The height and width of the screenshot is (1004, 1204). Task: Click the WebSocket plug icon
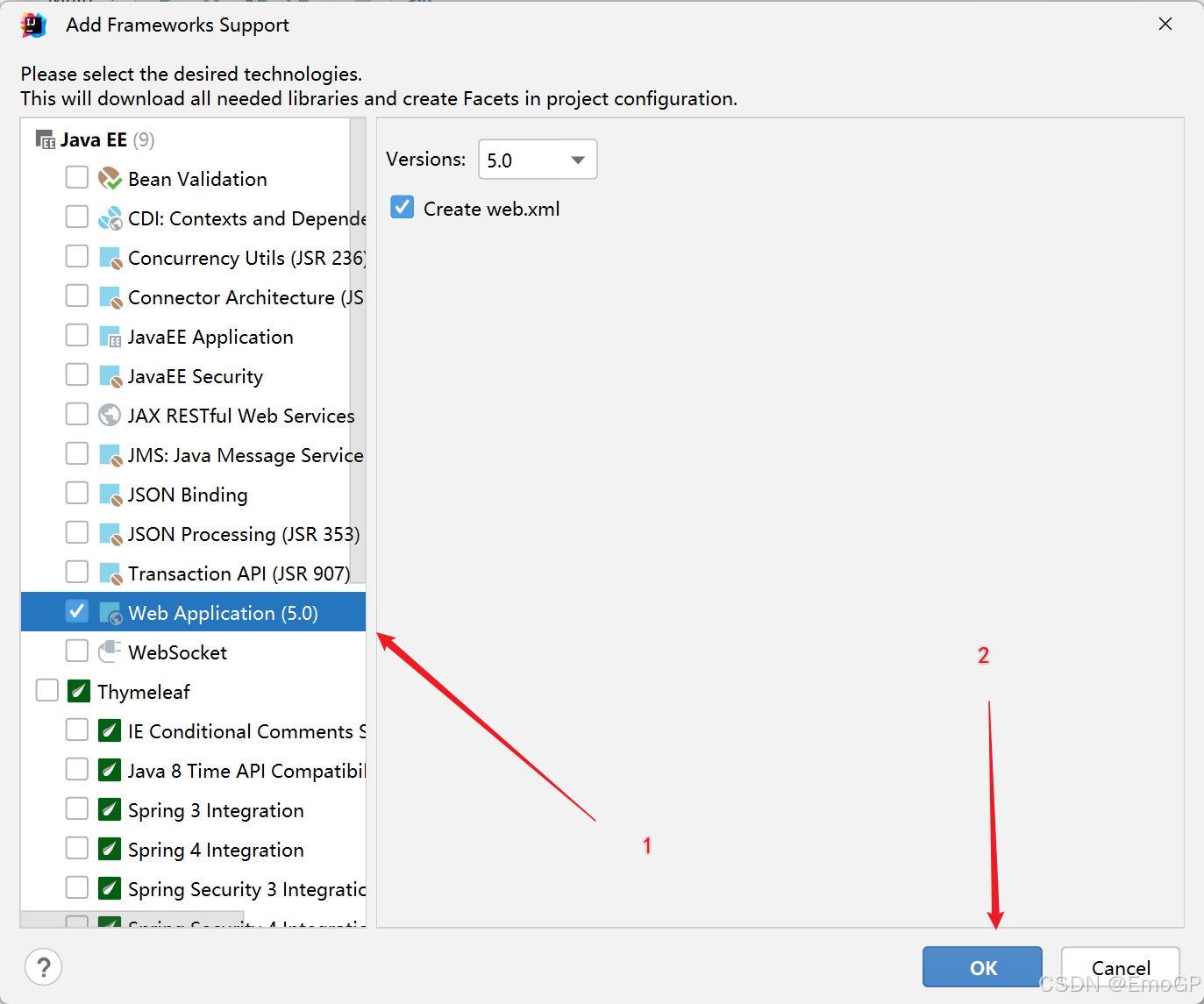click(x=110, y=652)
